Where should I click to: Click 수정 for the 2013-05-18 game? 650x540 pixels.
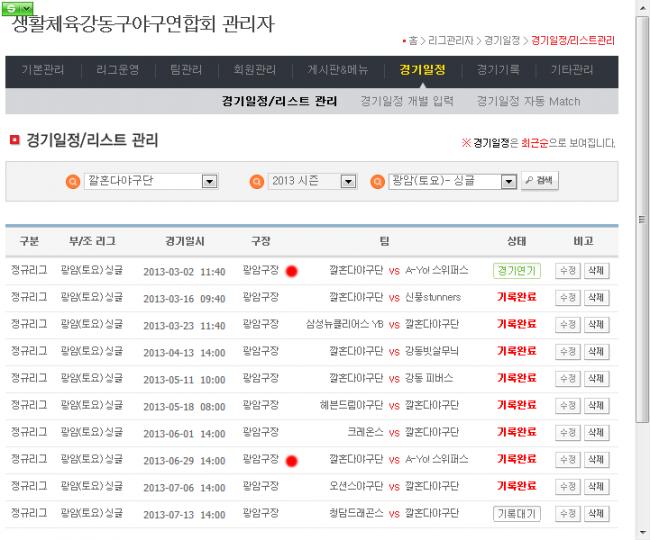click(x=568, y=405)
